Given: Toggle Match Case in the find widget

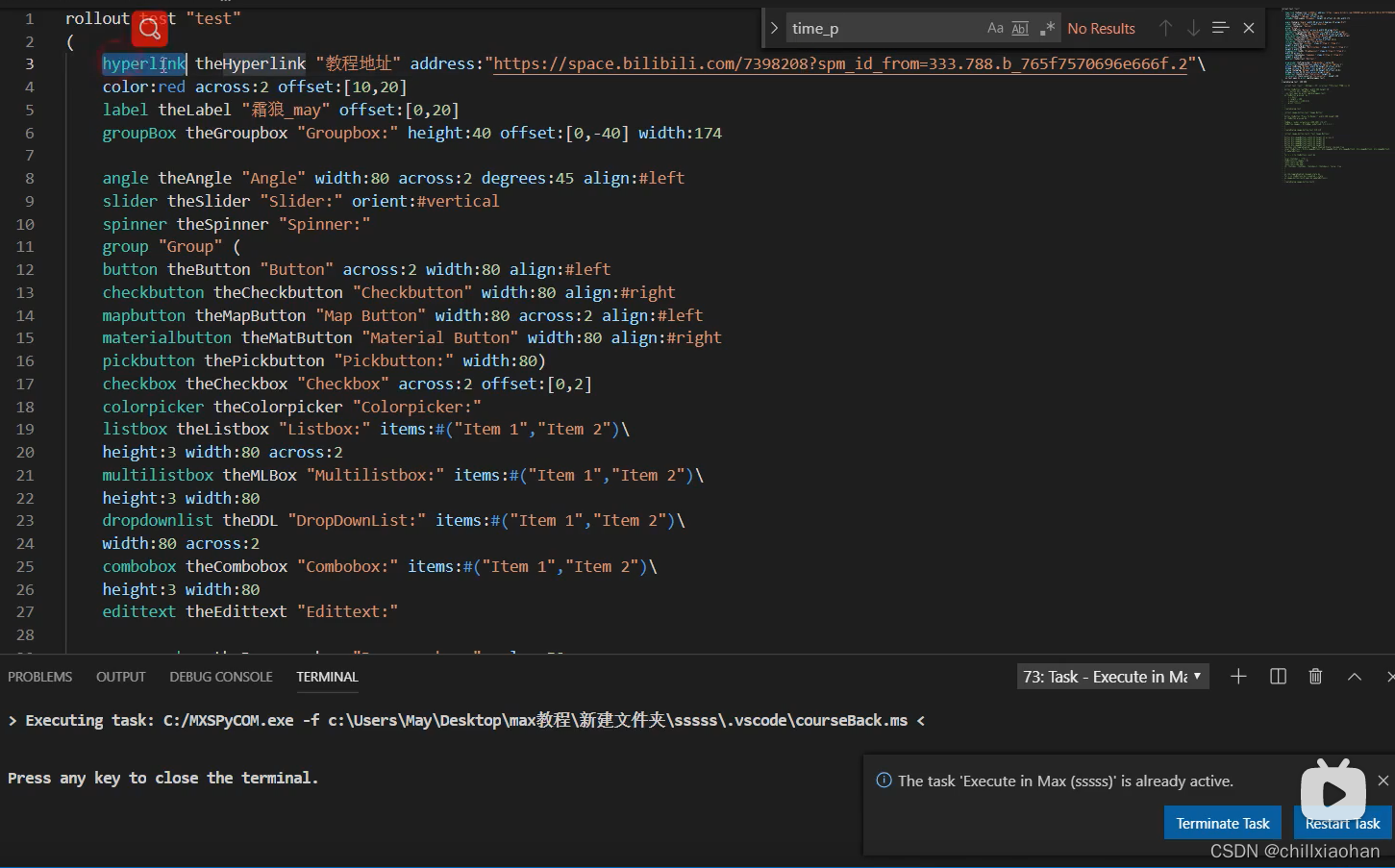Looking at the screenshot, I should pos(995,28).
